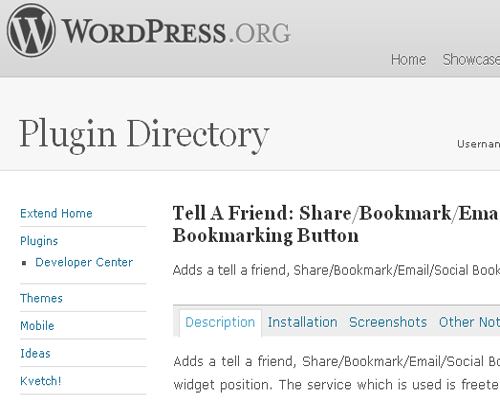
Task: Click the WordPress circular logo icon
Action: pyautogui.click(x=31, y=31)
